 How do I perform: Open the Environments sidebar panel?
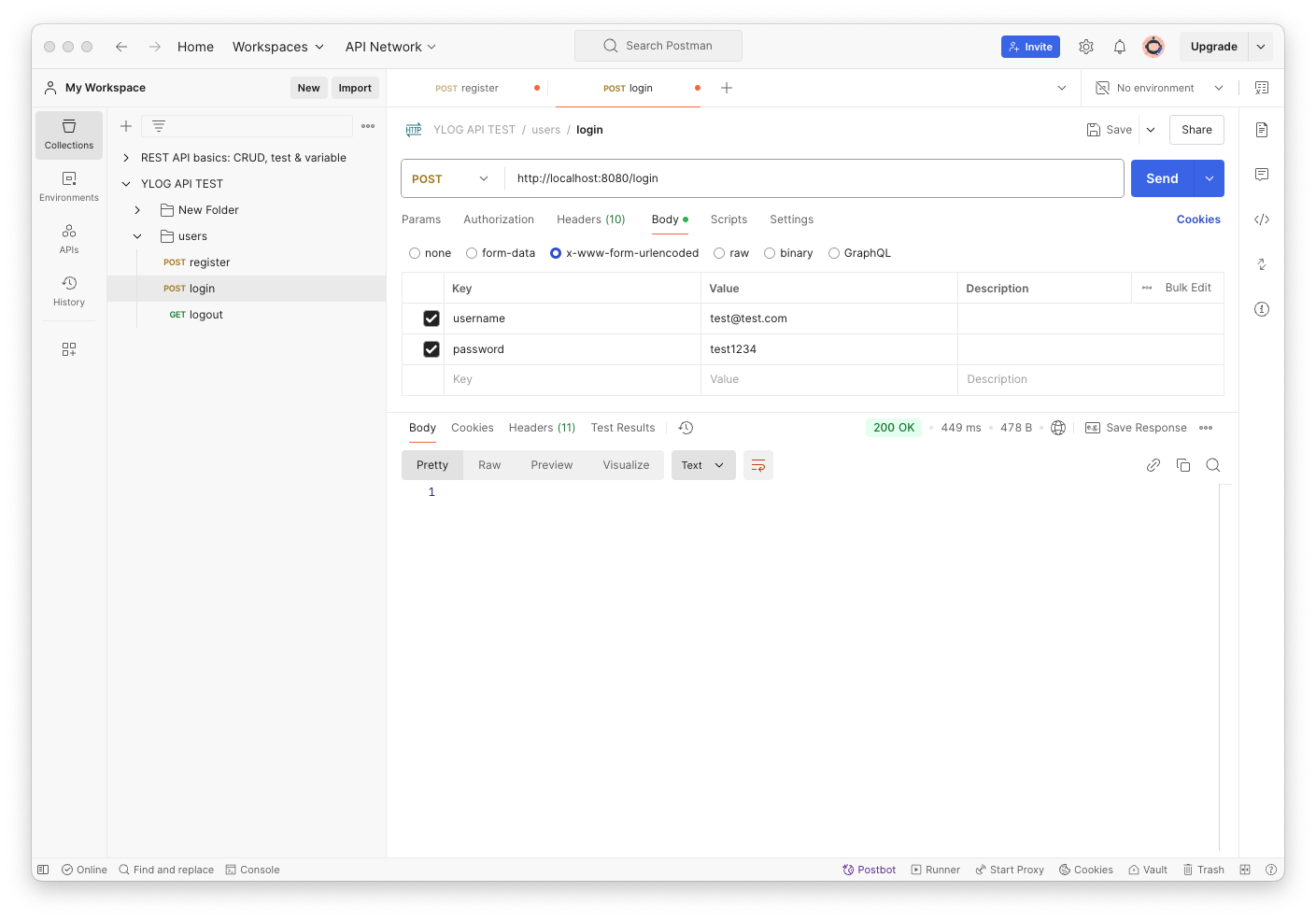[x=69, y=187]
